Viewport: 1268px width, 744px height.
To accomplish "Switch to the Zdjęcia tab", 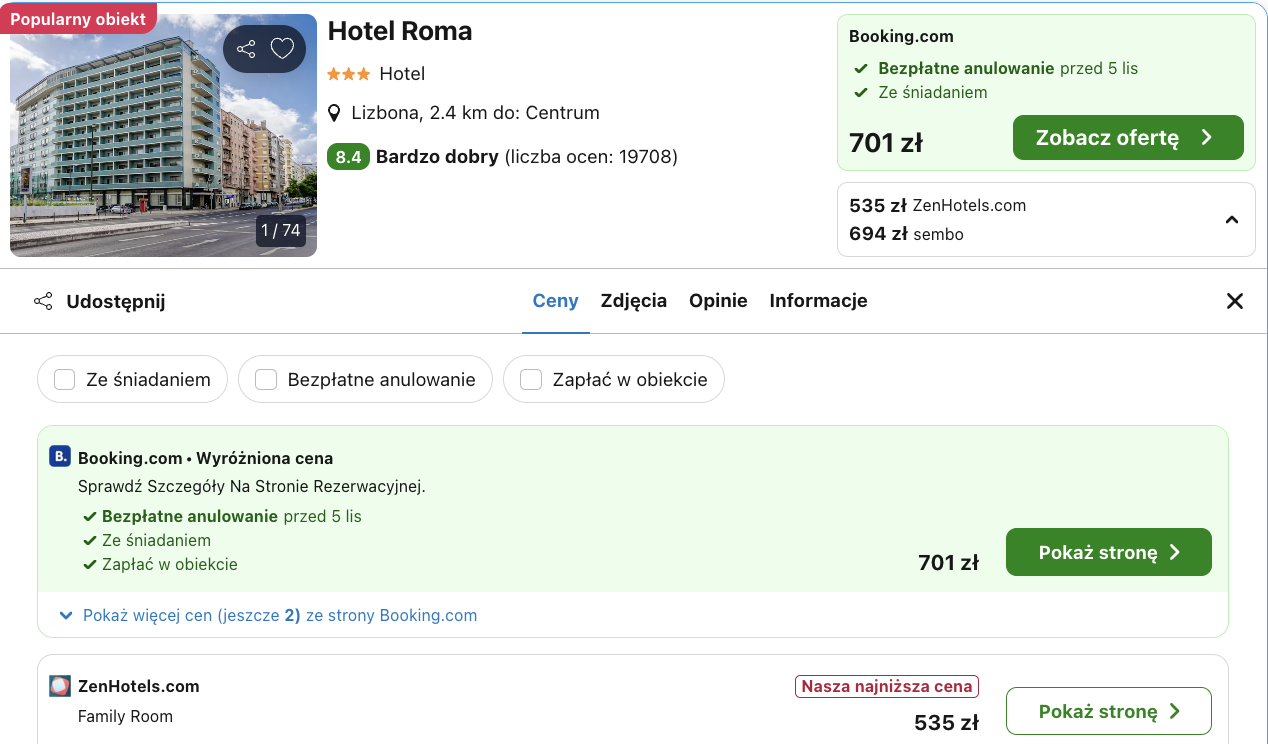I will coord(634,300).
